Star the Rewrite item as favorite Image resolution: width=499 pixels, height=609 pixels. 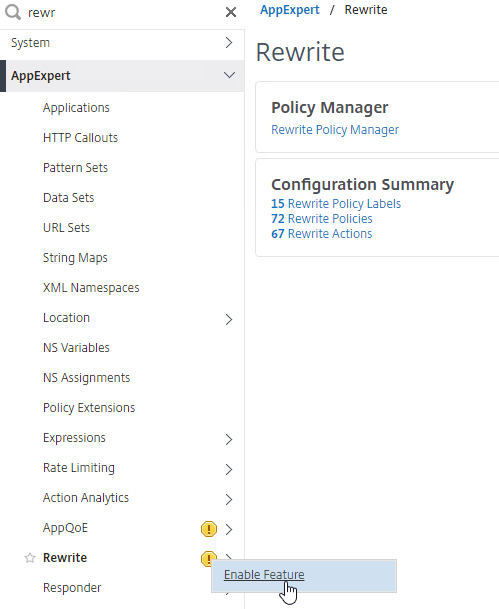click(30, 558)
